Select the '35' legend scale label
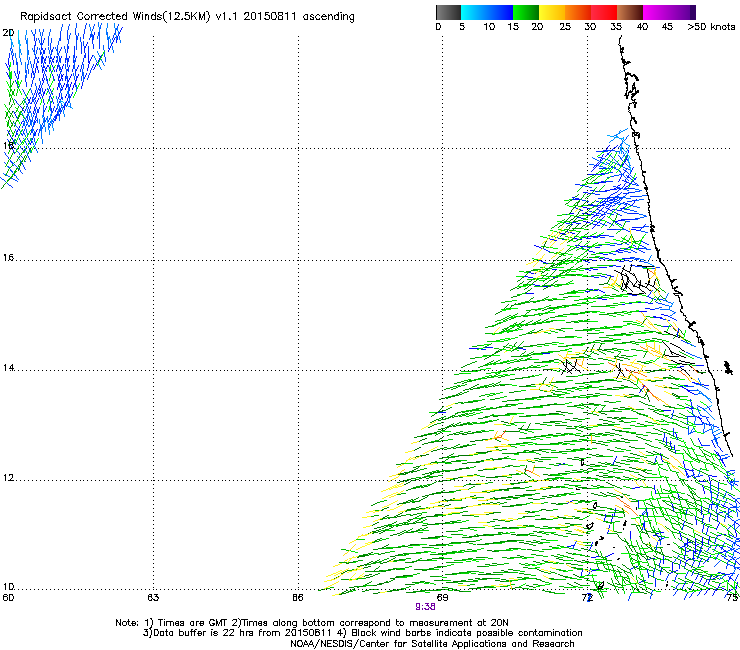 coord(616,27)
